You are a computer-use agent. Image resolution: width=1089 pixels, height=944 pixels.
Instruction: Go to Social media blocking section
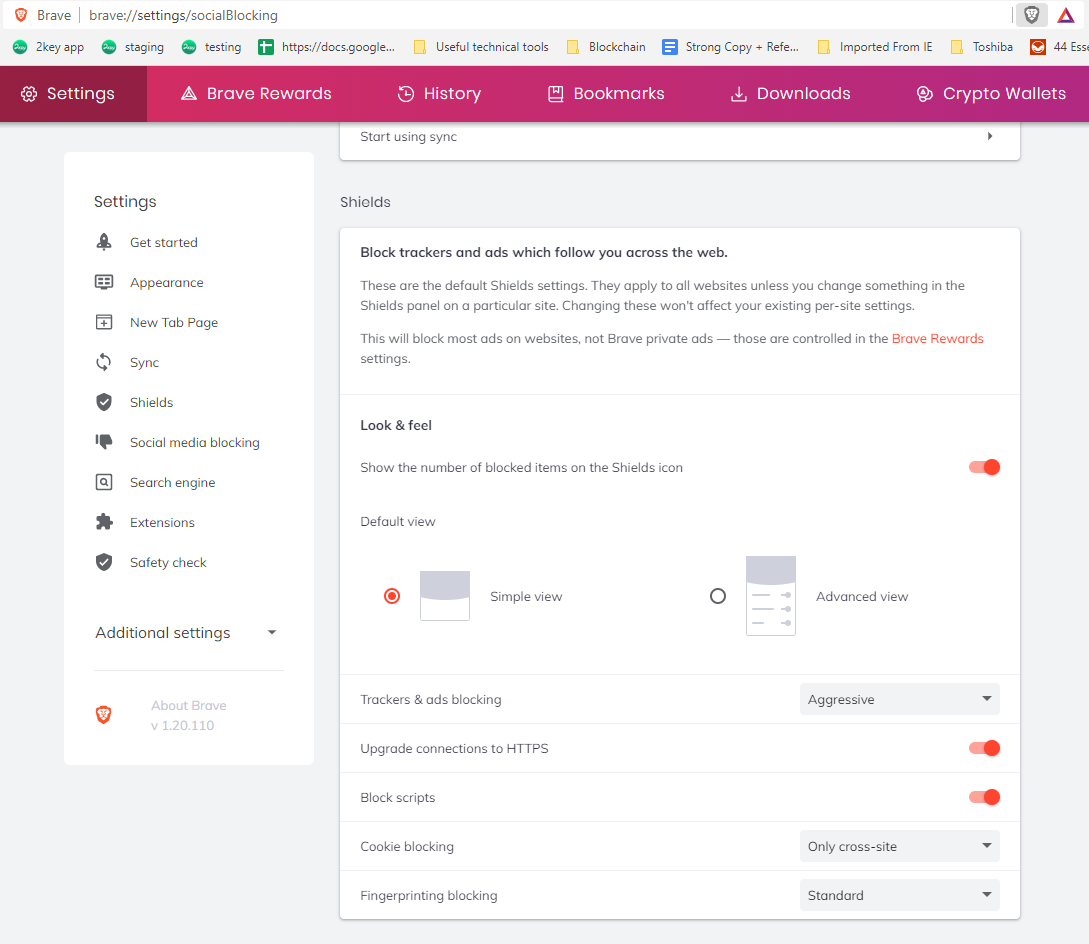194,442
